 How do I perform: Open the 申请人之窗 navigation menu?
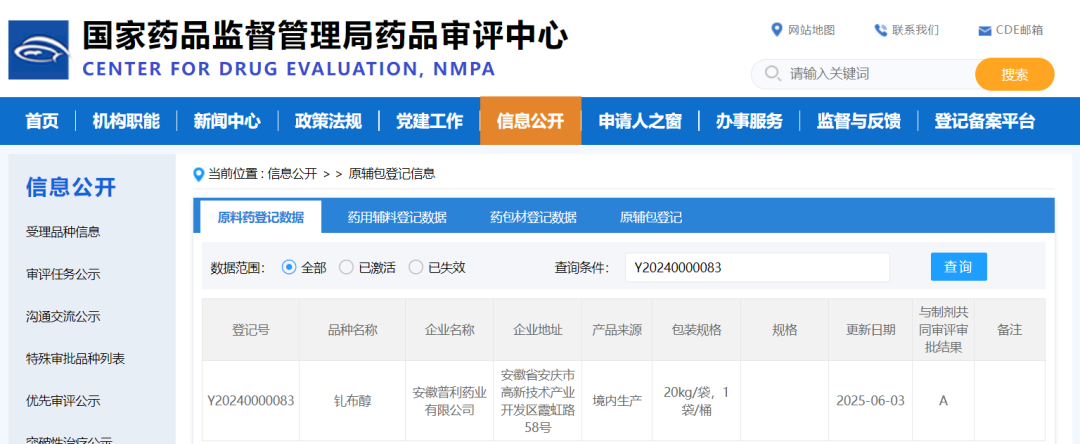coord(640,121)
